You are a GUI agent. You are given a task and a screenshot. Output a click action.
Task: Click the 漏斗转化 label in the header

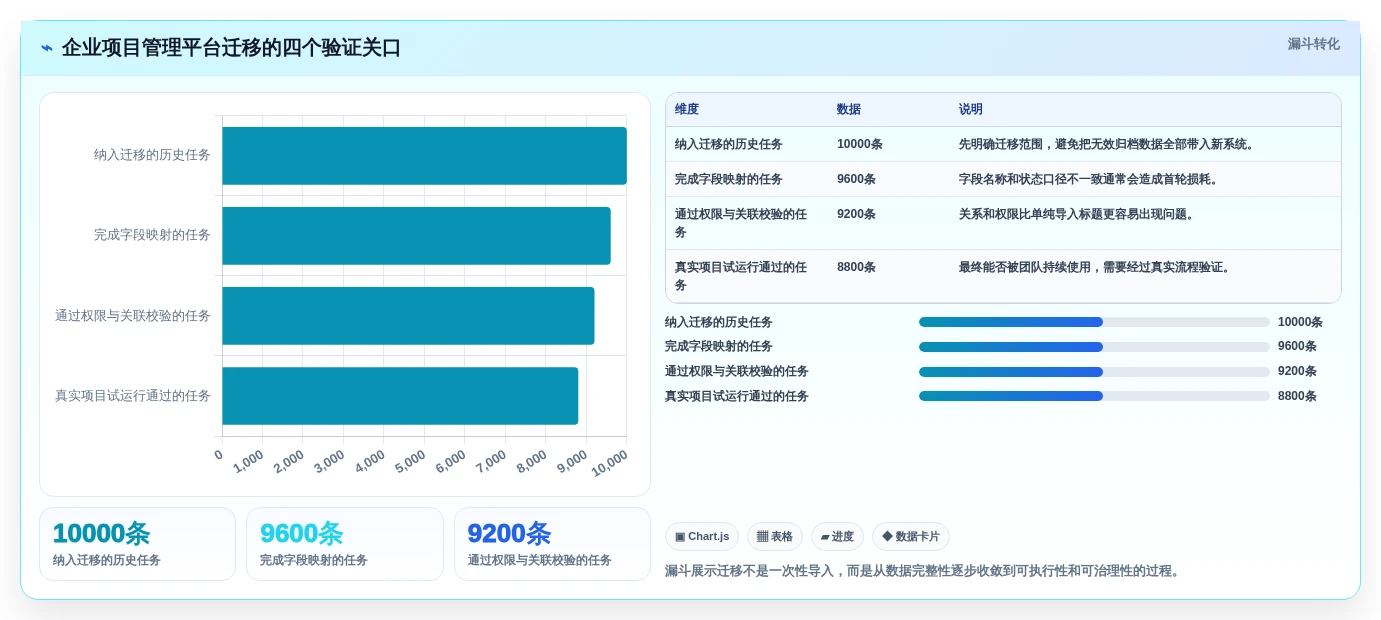coord(1313,44)
